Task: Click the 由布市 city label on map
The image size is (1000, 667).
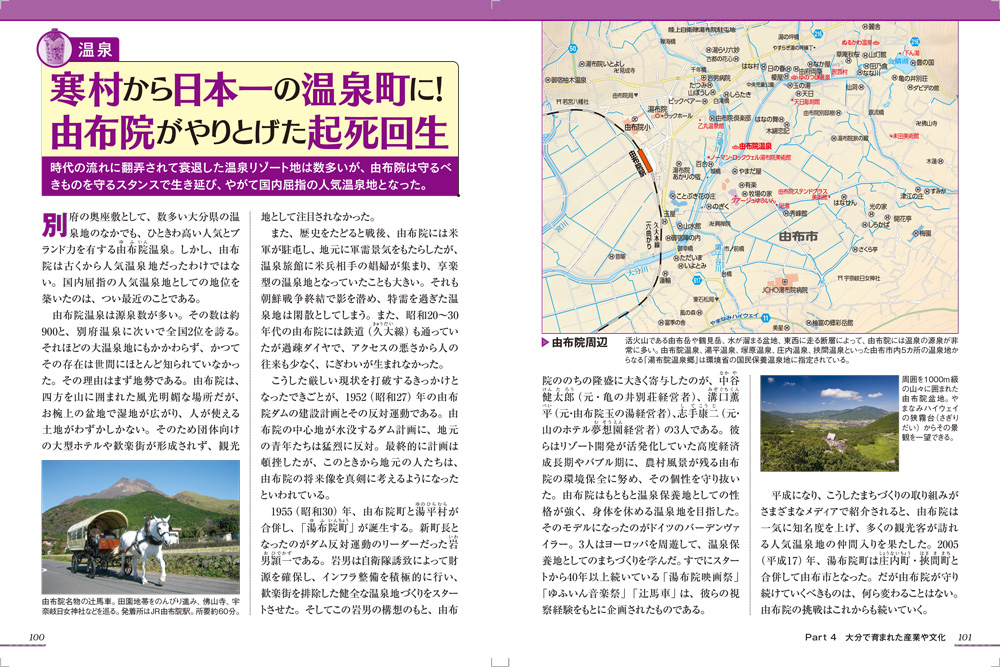Action: click(x=797, y=237)
